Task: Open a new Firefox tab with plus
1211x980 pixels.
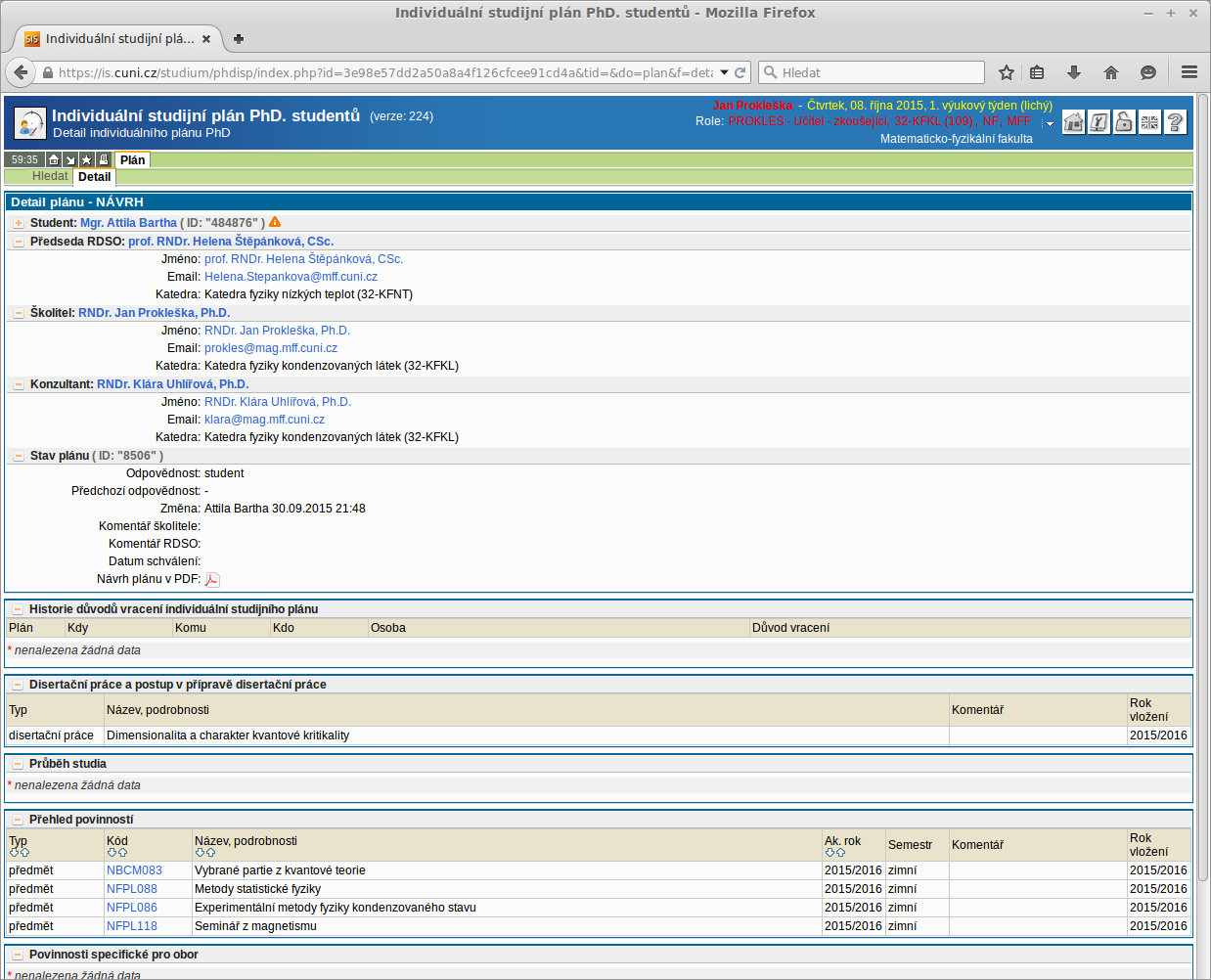Action: 239,39
